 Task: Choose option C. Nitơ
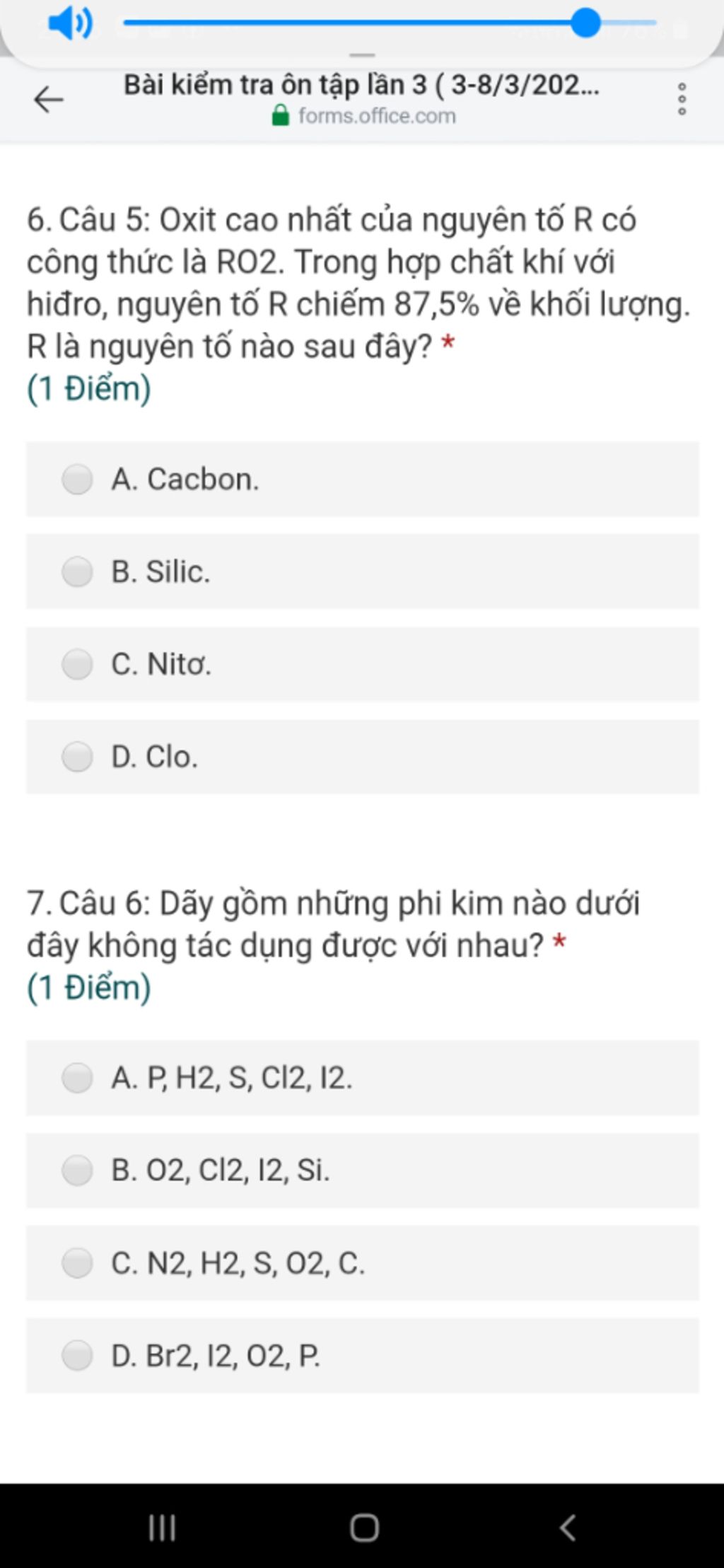(363, 664)
